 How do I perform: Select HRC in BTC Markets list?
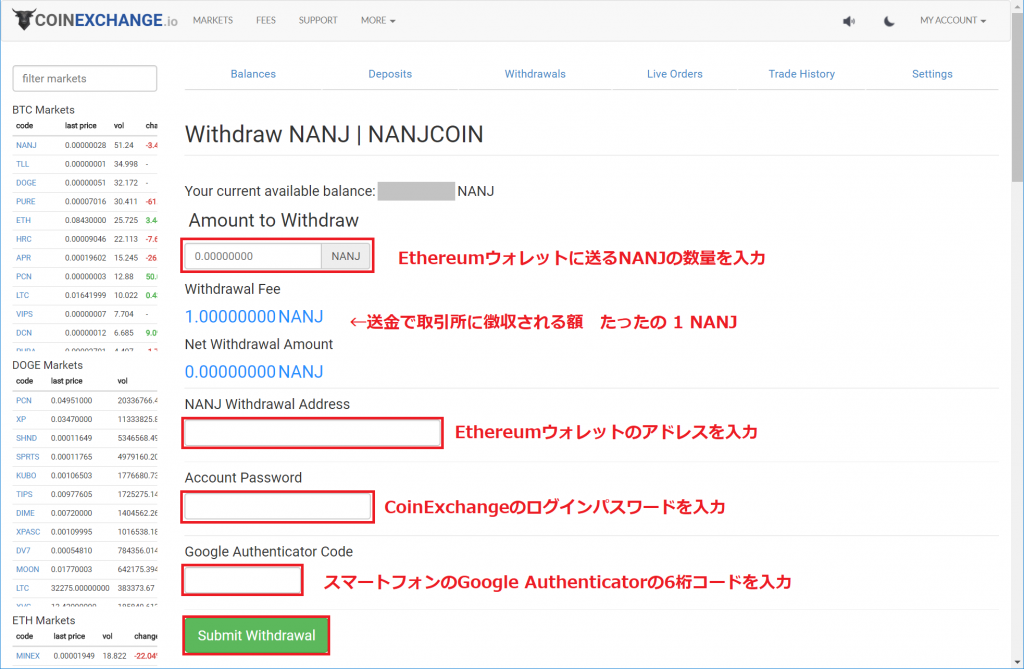click(24, 239)
